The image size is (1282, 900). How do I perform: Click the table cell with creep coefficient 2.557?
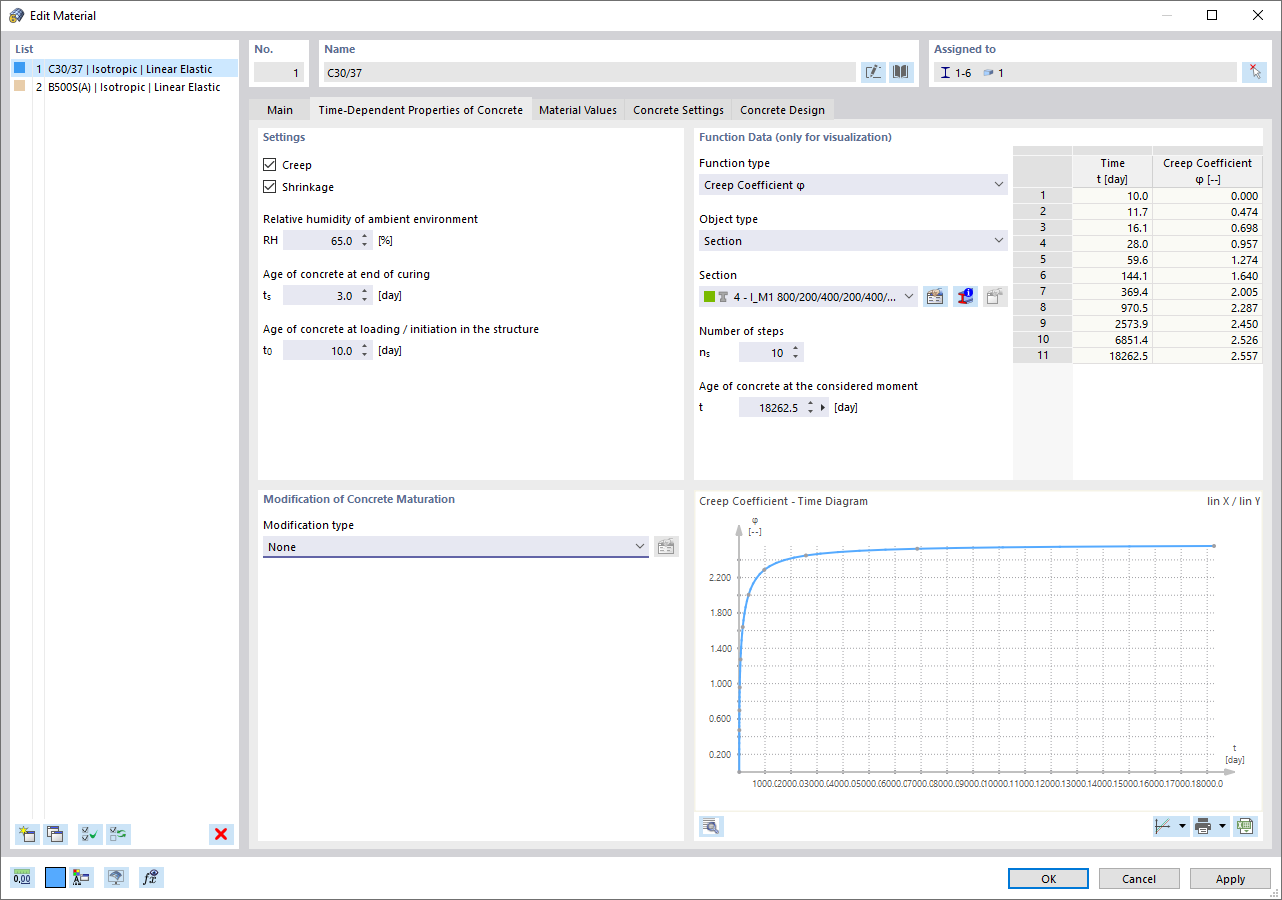tap(1208, 356)
